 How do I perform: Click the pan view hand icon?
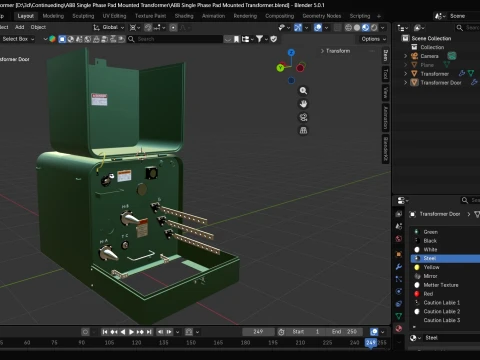tap(303, 104)
